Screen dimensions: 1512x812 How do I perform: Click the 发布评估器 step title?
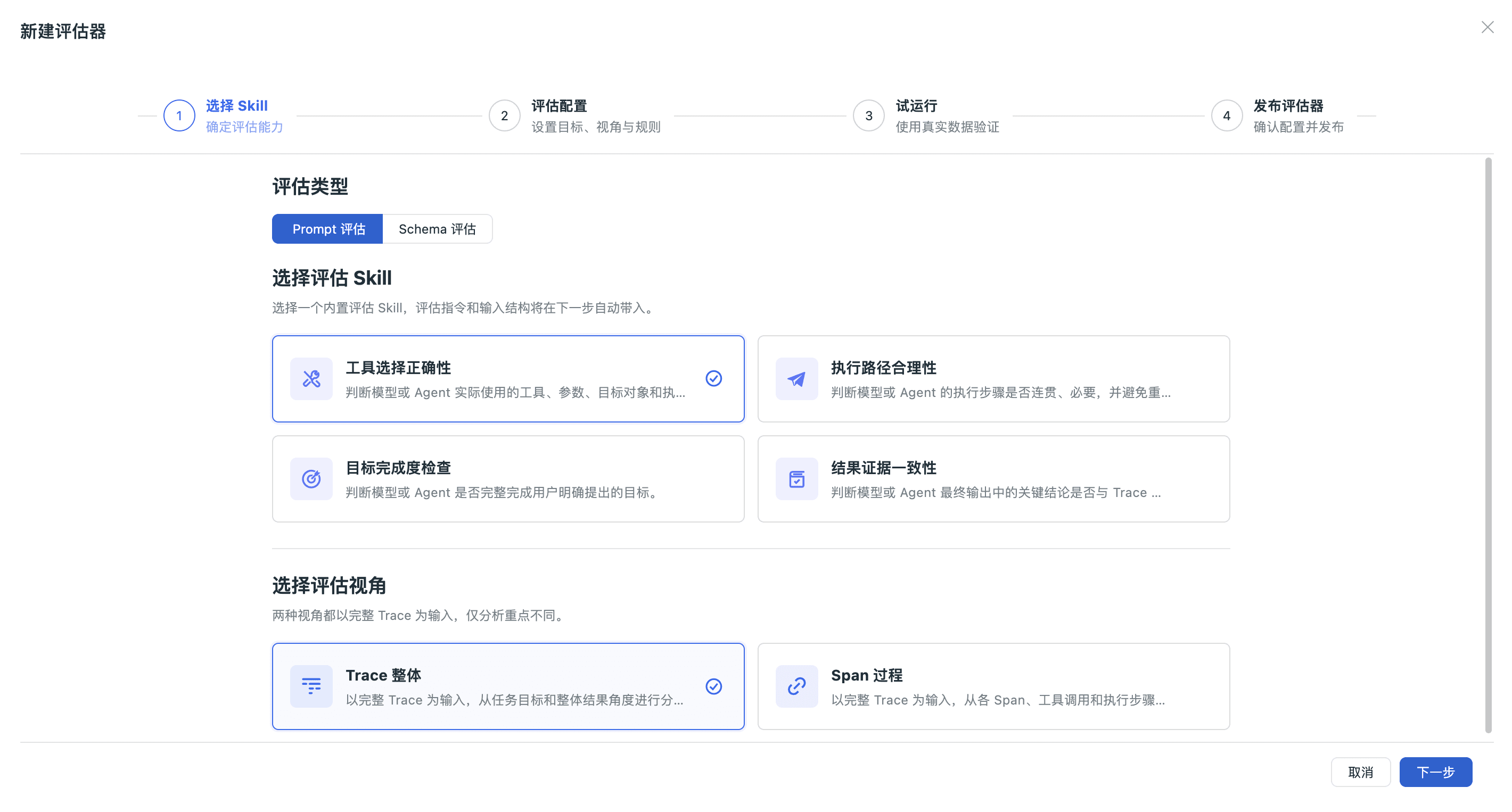coord(1288,106)
